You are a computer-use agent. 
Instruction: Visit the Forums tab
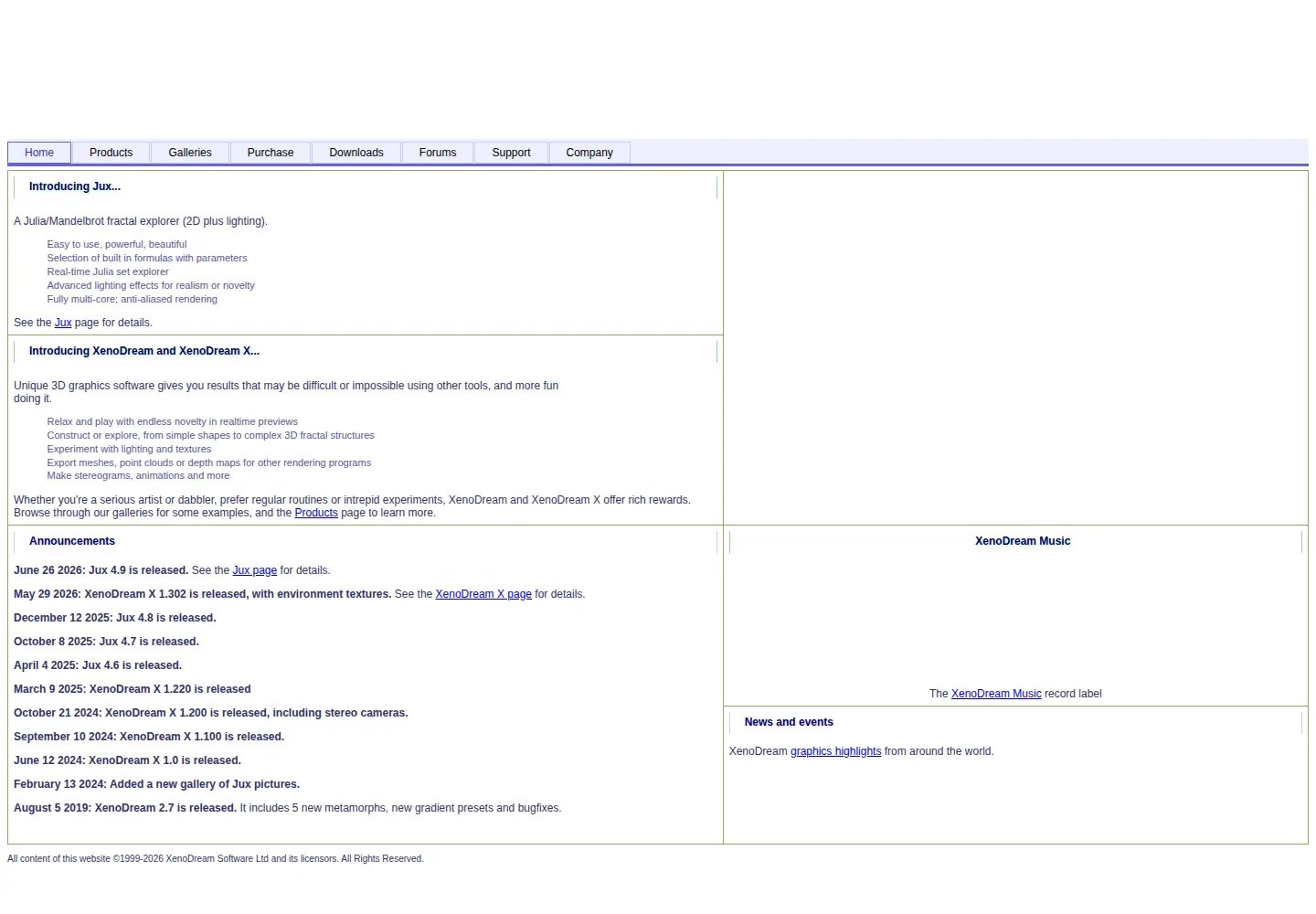coord(438,153)
